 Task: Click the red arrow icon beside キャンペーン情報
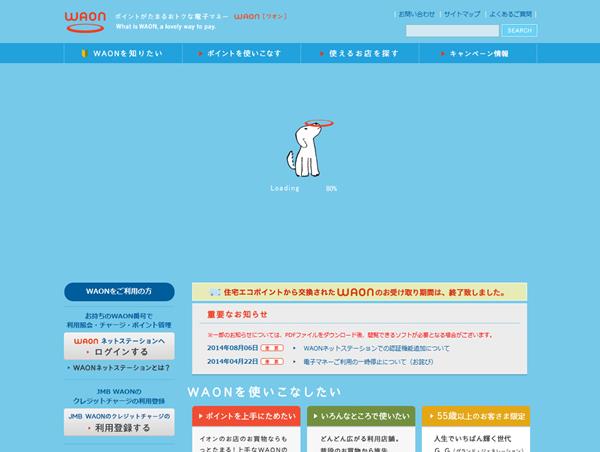coord(443,54)
